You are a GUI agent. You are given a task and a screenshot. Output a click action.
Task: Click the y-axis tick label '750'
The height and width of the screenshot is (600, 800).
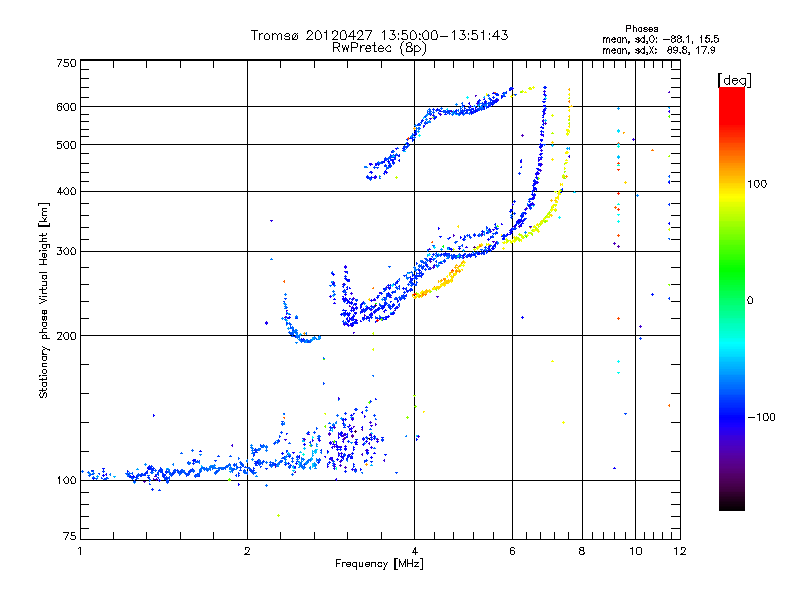66,63
